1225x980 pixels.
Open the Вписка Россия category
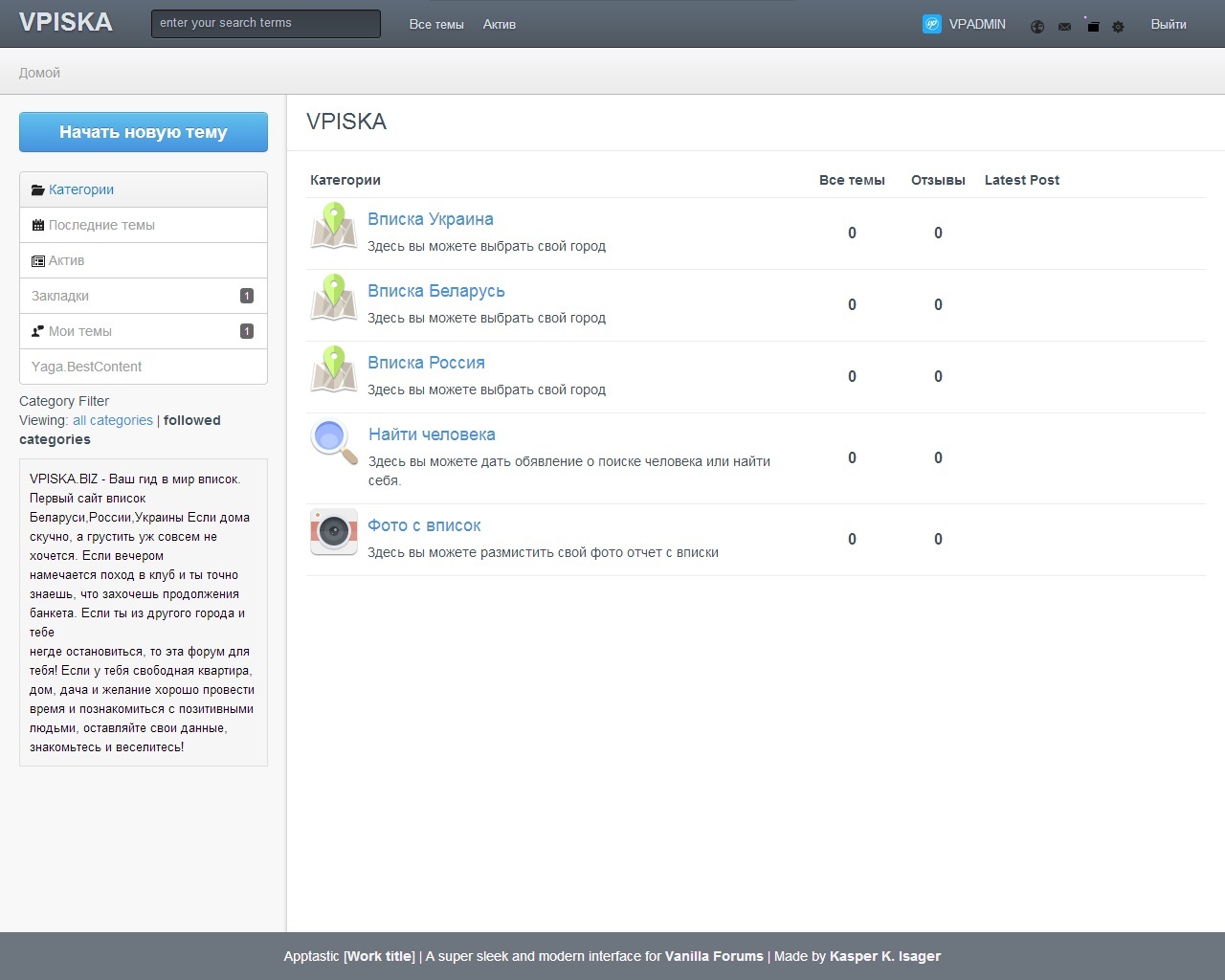[426, 363]
